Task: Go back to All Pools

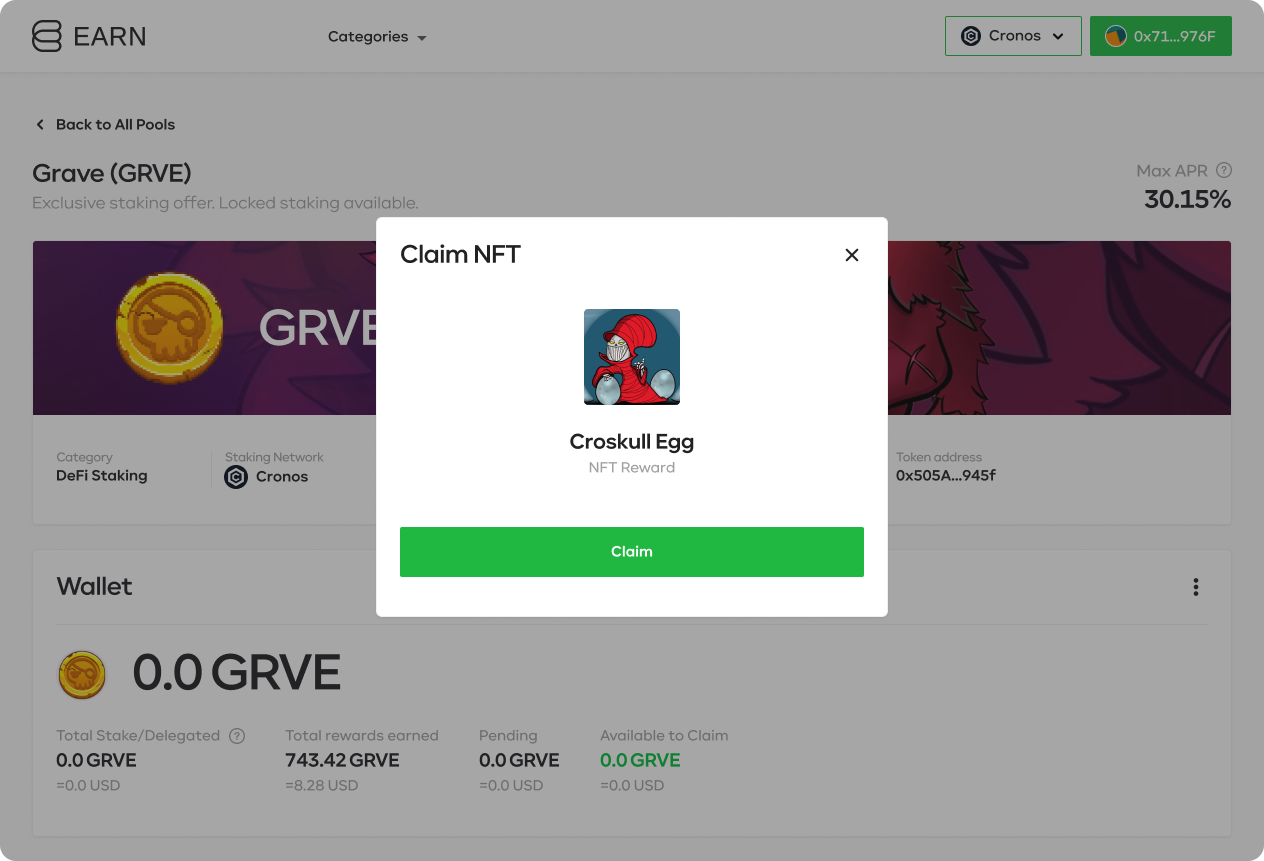Action: 105,125
